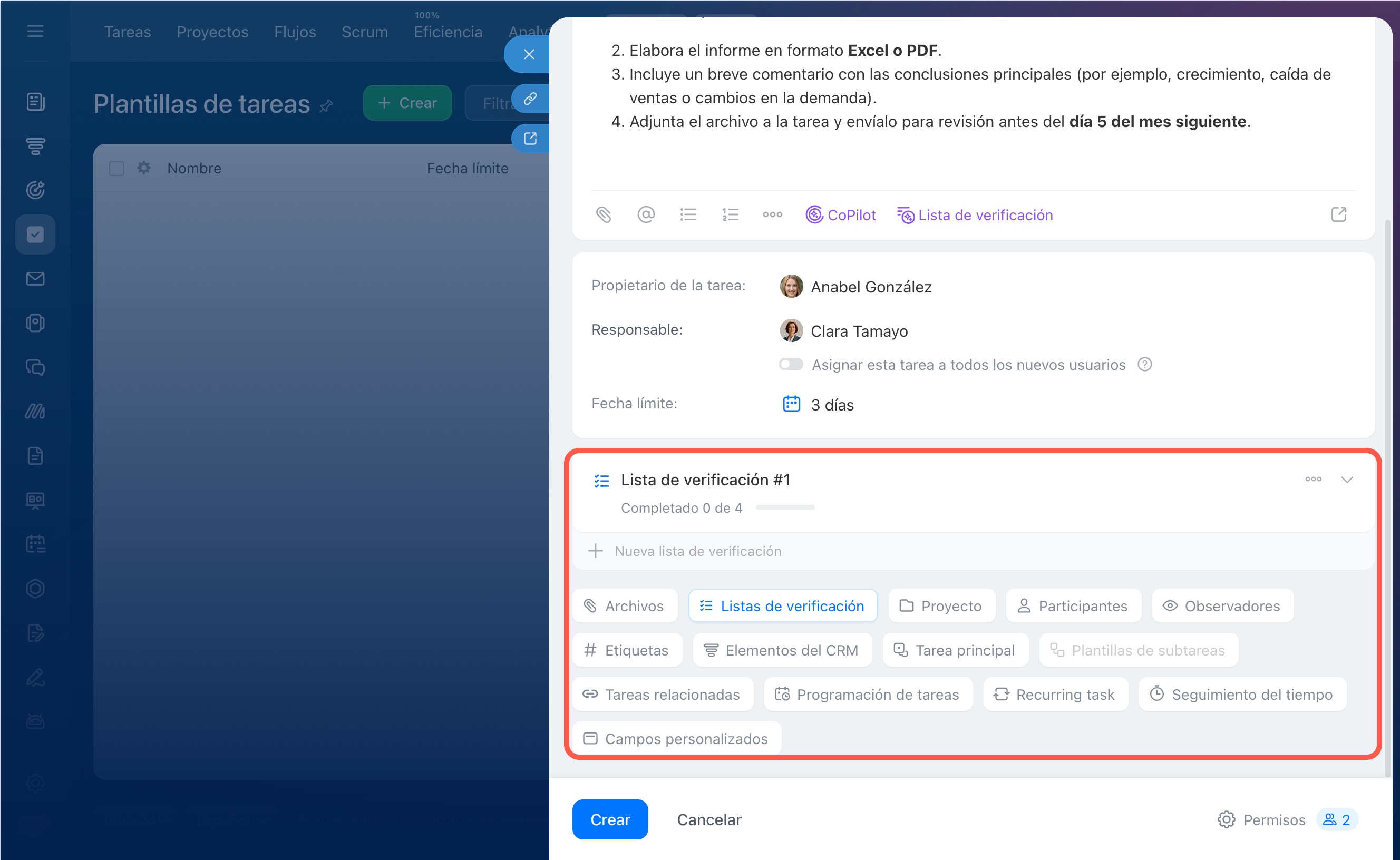Viewport: 1400px width, 860px height.
Task: Open the Fecha límite calendar icon
Action: click(x=791, y=404)
